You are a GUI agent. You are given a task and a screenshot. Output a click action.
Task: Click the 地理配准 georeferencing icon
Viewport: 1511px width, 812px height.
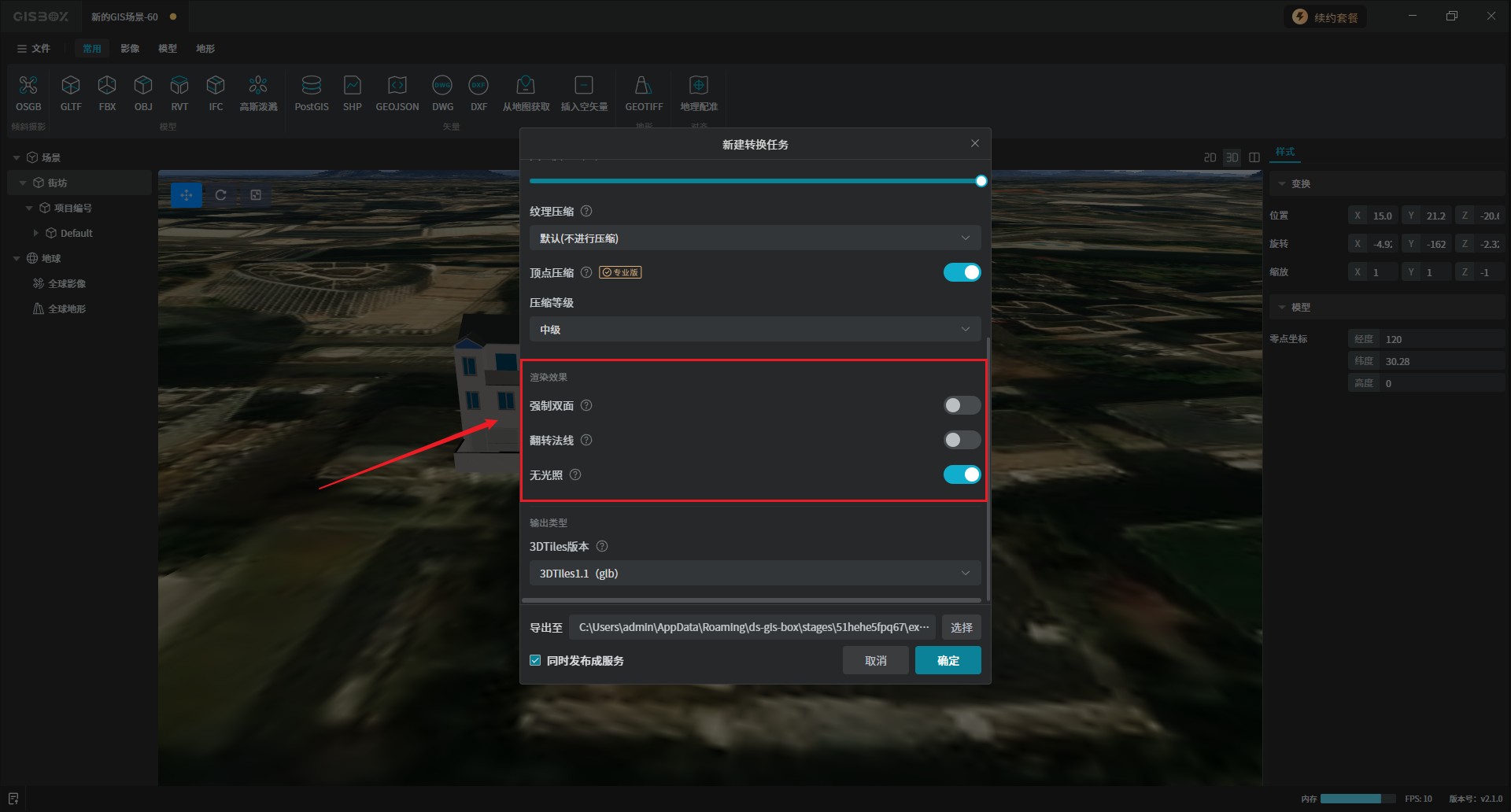(x=698, y=86)
